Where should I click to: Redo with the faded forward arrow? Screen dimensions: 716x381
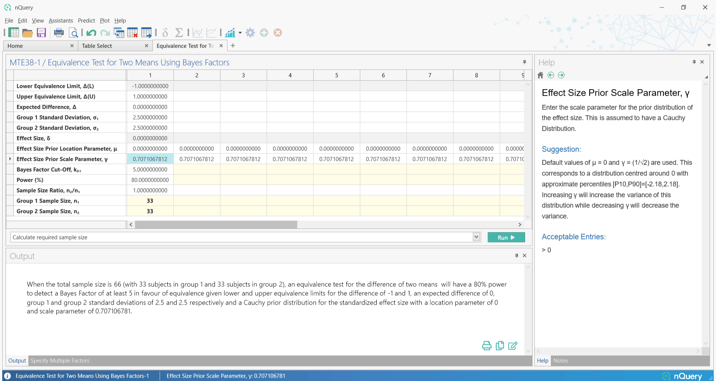(x=105, y=33)
